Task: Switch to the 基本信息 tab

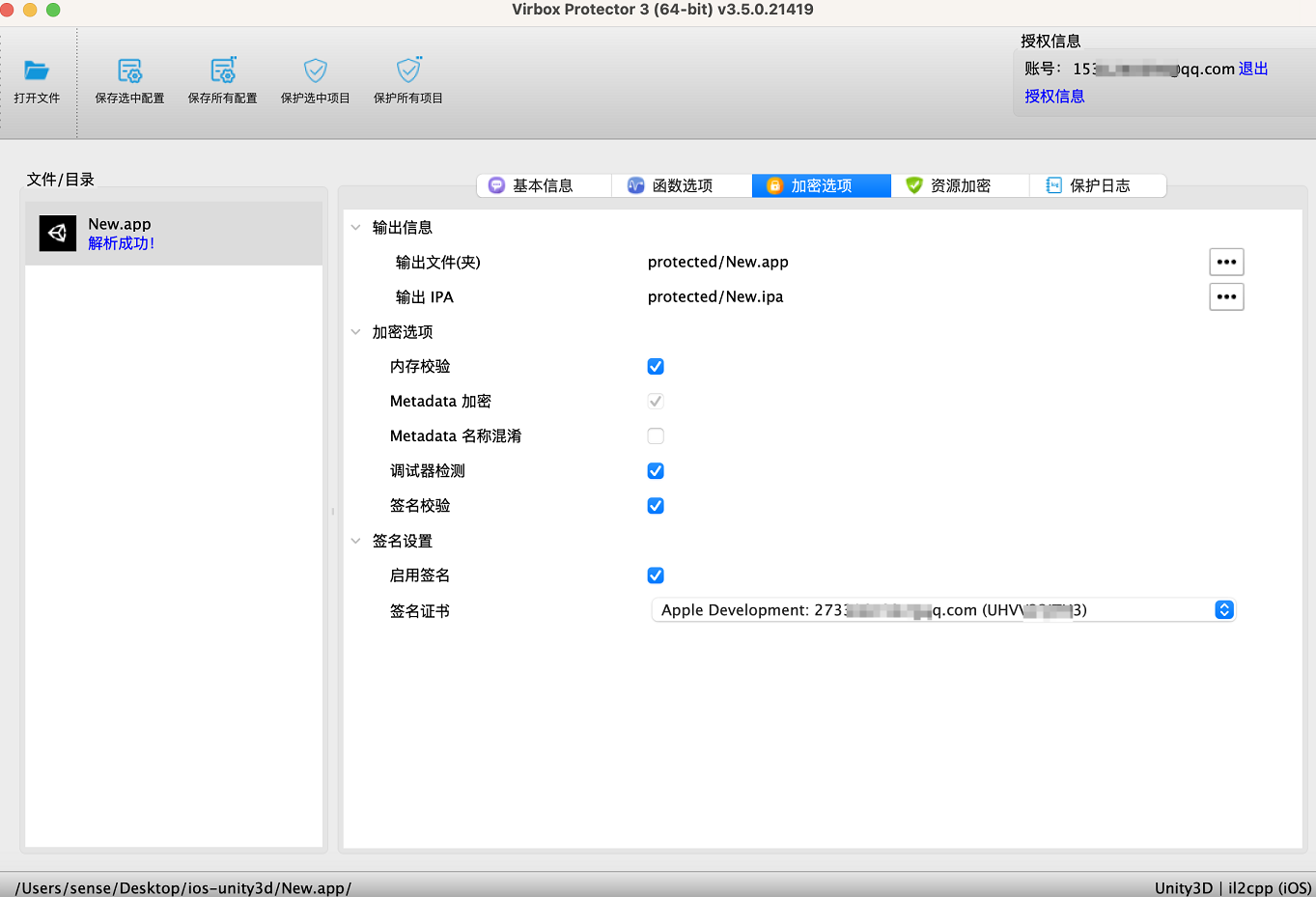Action: [543, 185]
